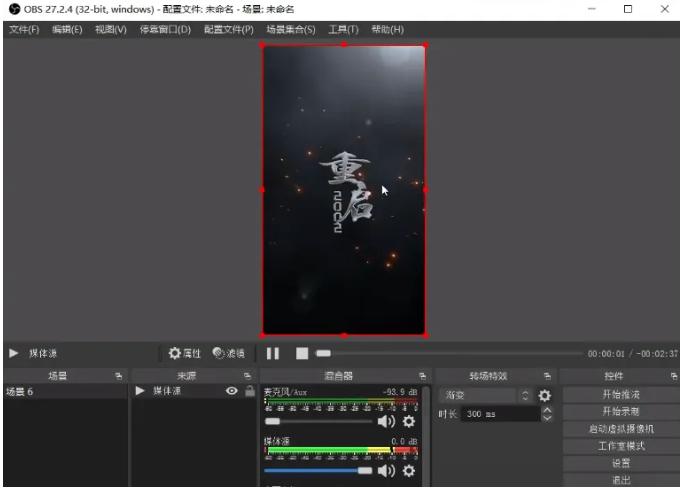
Task: Click the 0.0 dB level text
Action: pos(404,441)
